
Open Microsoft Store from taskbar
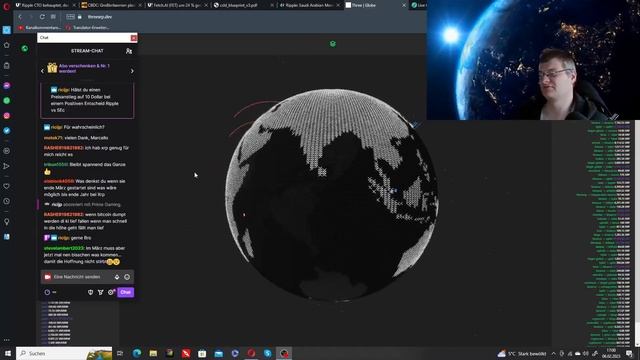[x=202, y=353]
